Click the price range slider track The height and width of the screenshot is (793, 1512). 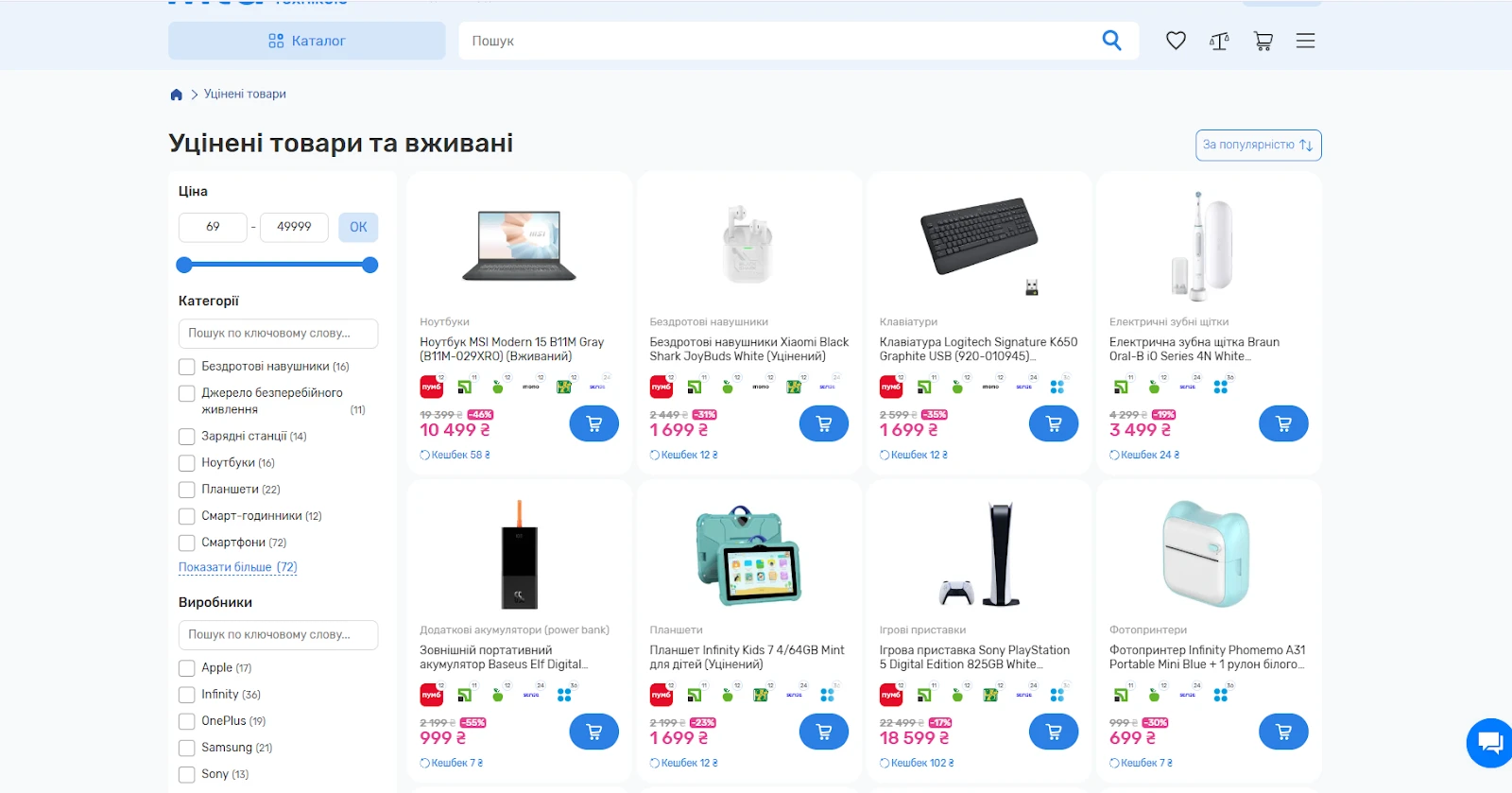pyautogui.click(x=278, y=266)
